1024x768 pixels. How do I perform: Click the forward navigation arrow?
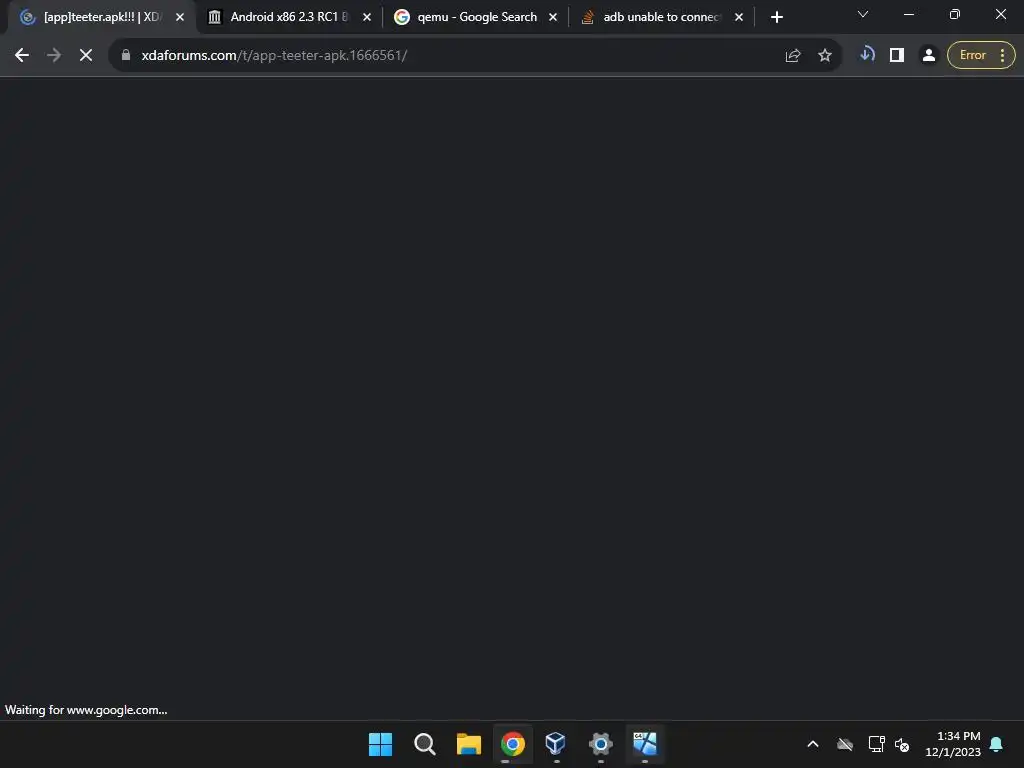[x=54, y=56]
